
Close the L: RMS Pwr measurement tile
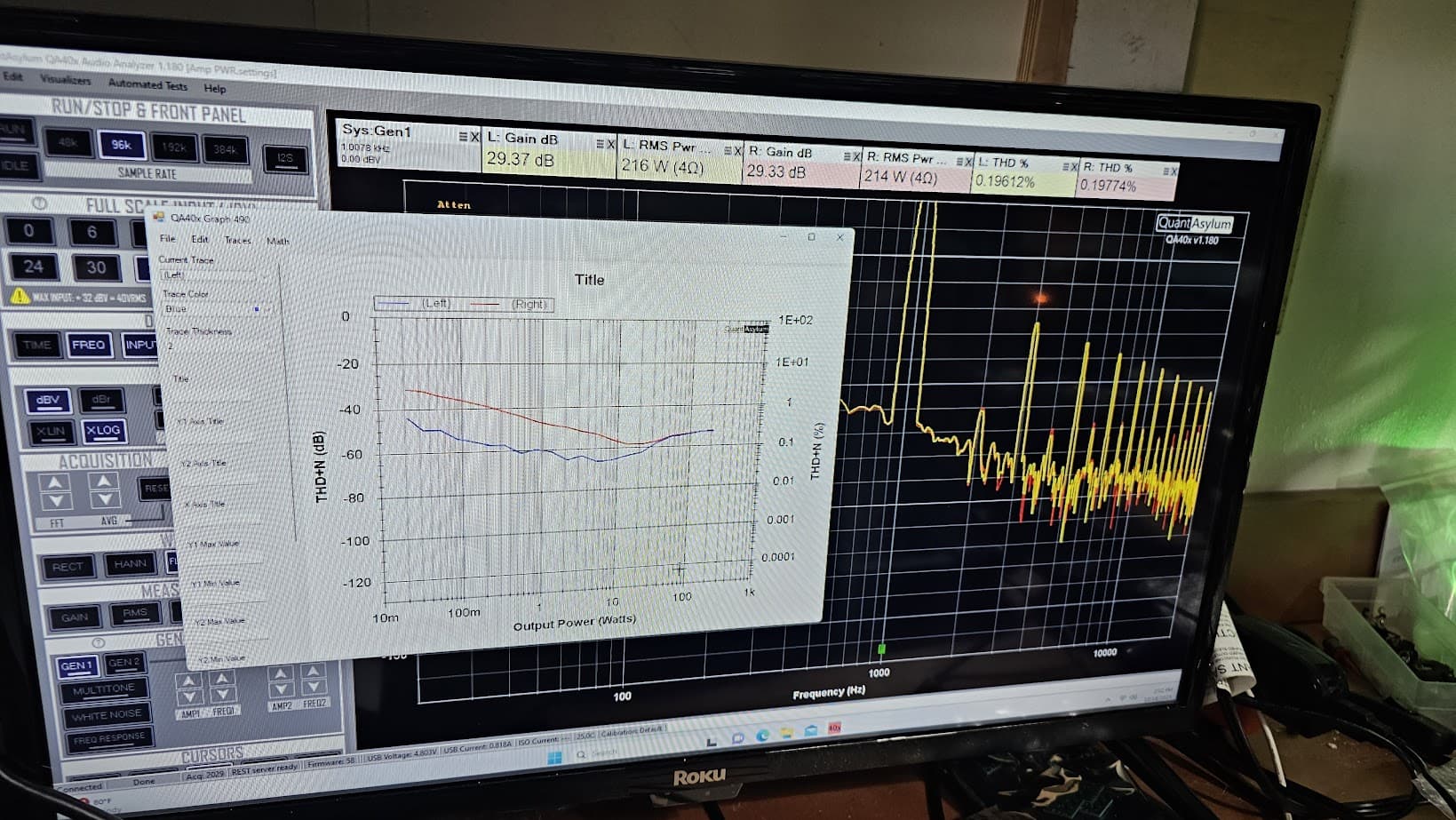click(738, 151)
